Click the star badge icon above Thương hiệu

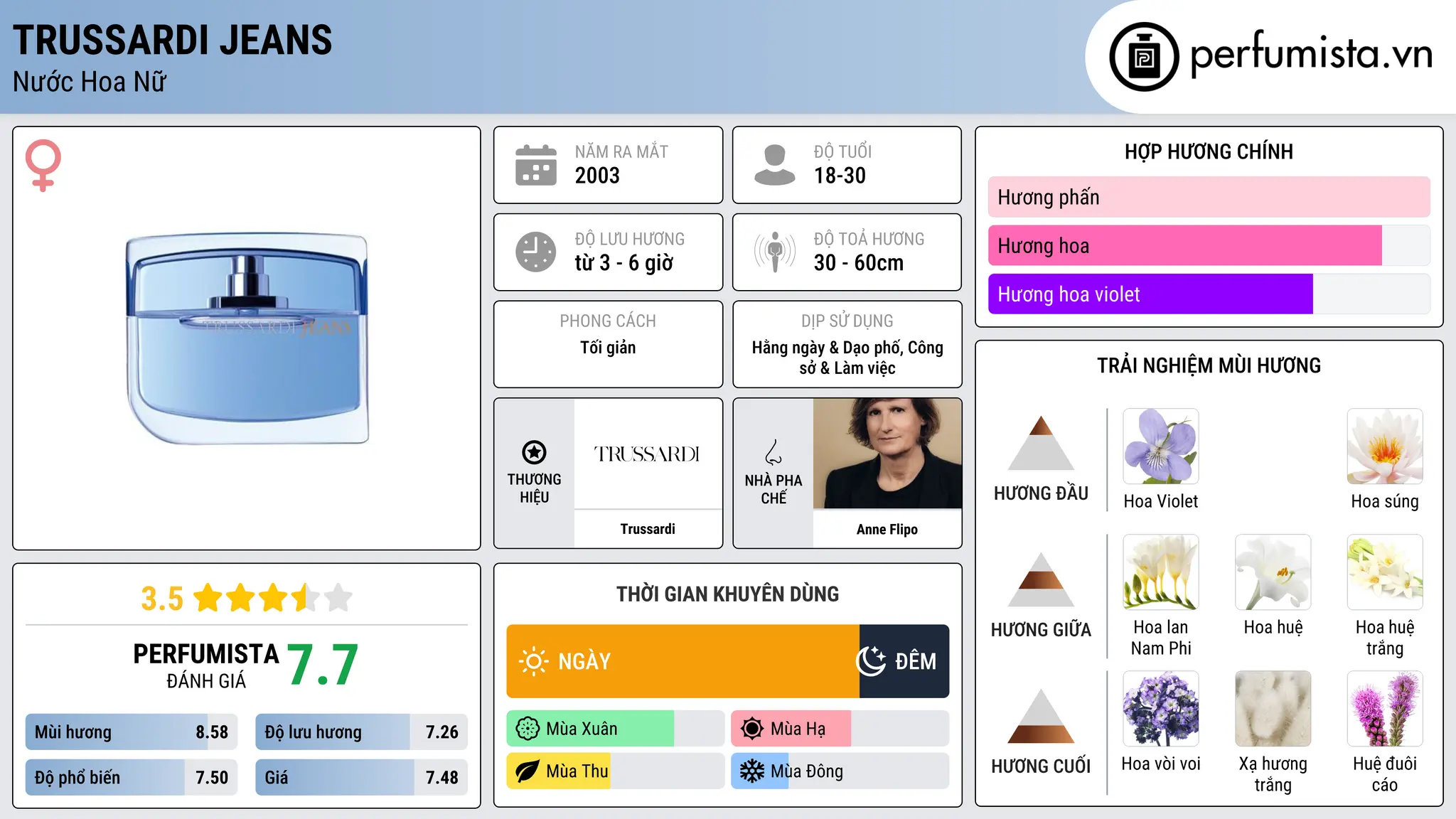[534, 452]
